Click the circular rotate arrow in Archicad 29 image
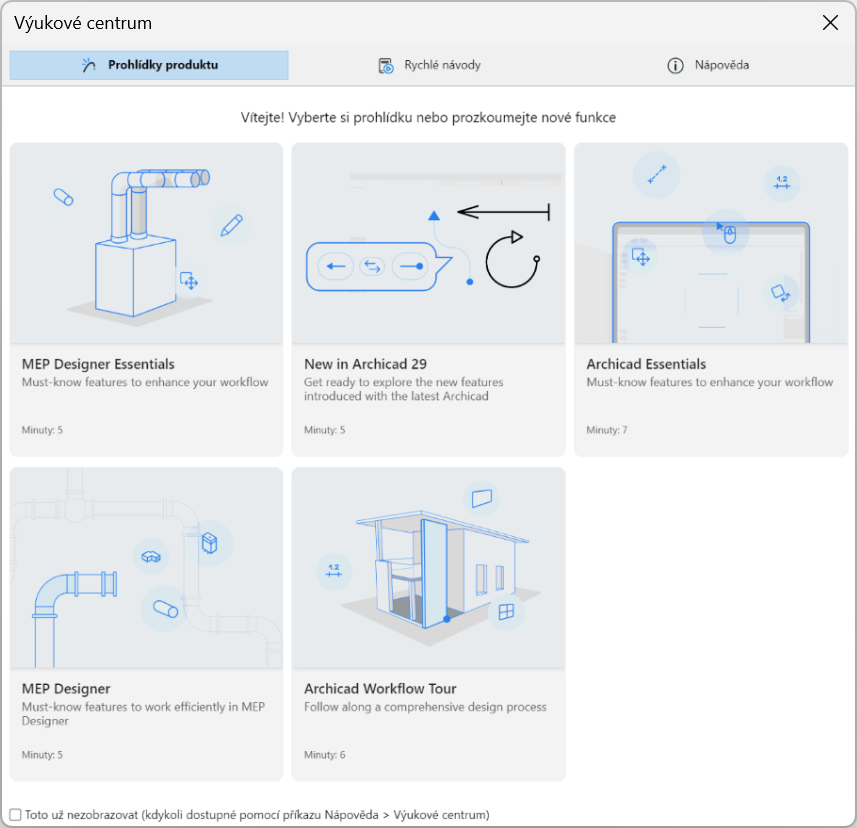857x828 pixels. click(511, 260)
